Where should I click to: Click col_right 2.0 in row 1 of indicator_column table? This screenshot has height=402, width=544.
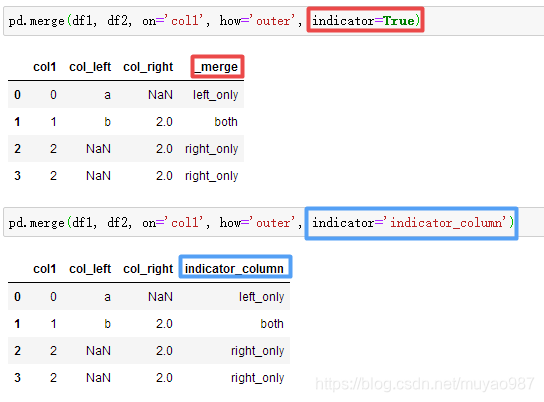click(x=164, y=324)
